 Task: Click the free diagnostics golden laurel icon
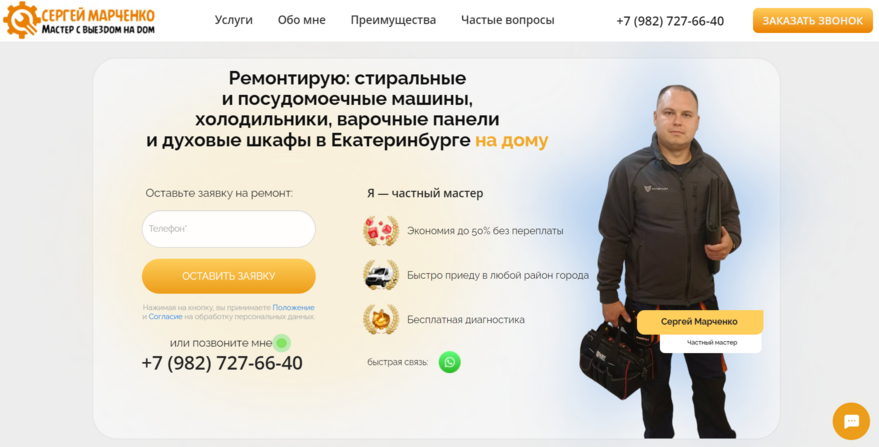[x=381, y=319]
